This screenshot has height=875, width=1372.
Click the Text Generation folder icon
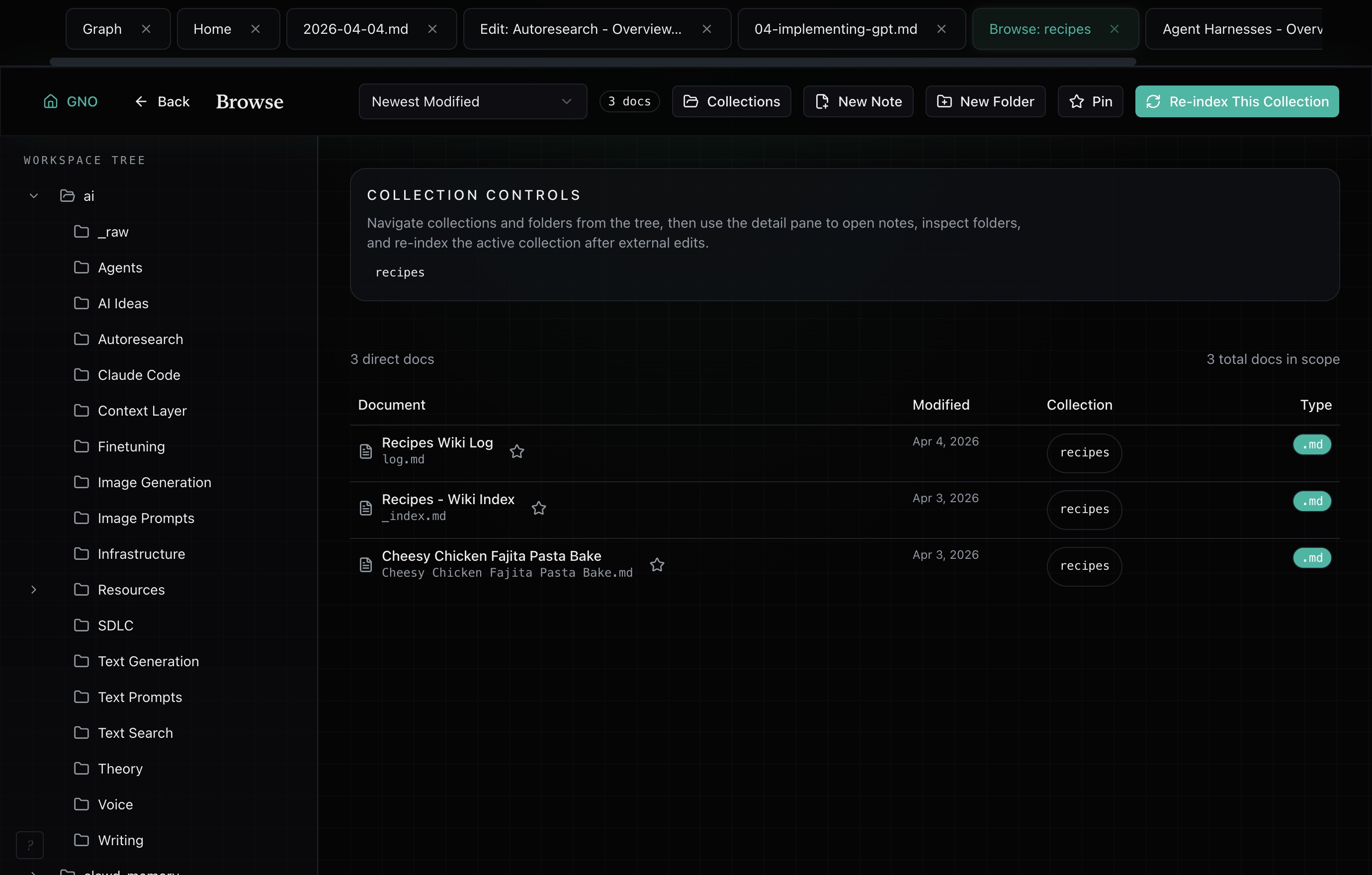pyautogui.click(x=82, y=661)
